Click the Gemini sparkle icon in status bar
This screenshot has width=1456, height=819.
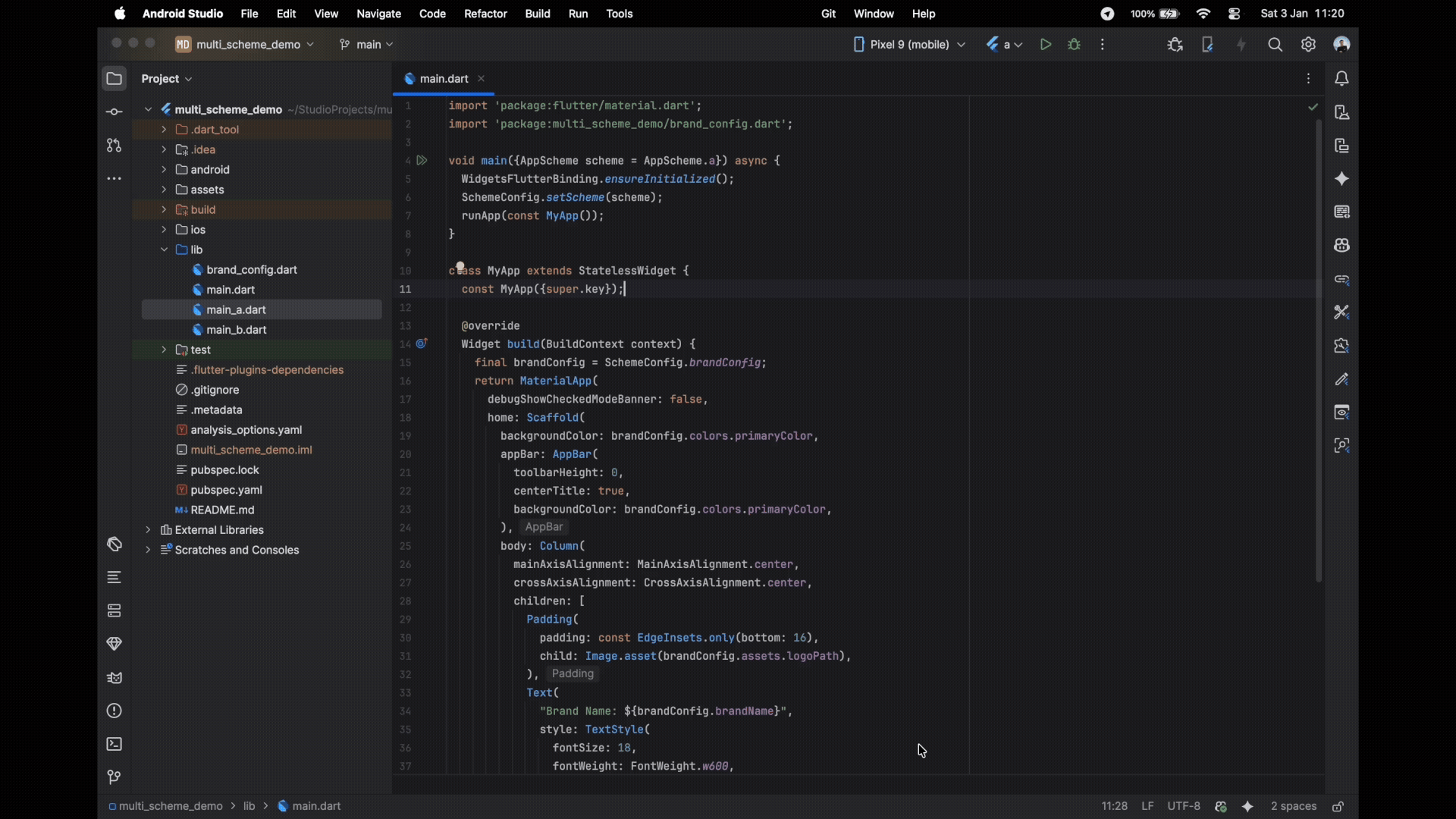coord(1247,806)
